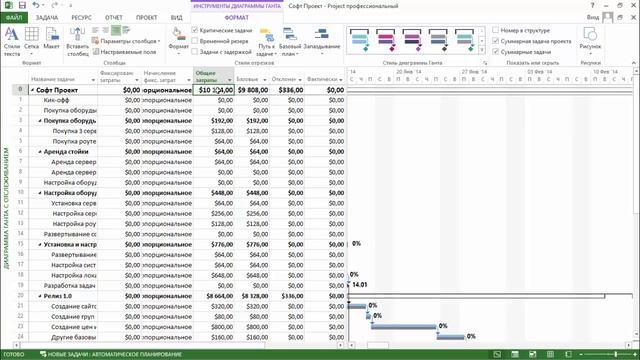Collapse Релиз 1.0 summary task
The width and height of the screenshot is (640, 360).
pos(40,296)
